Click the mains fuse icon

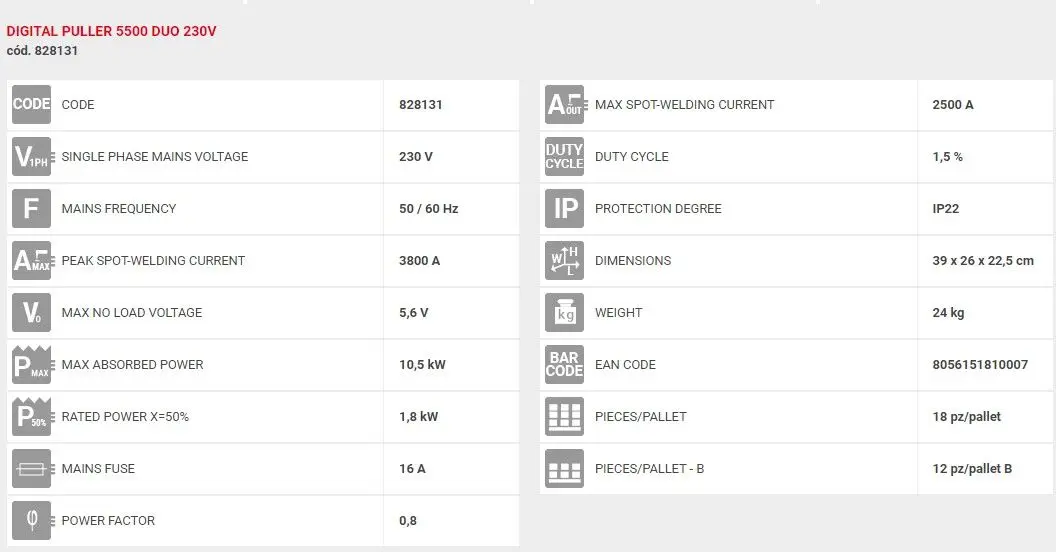tap(31, 469)
